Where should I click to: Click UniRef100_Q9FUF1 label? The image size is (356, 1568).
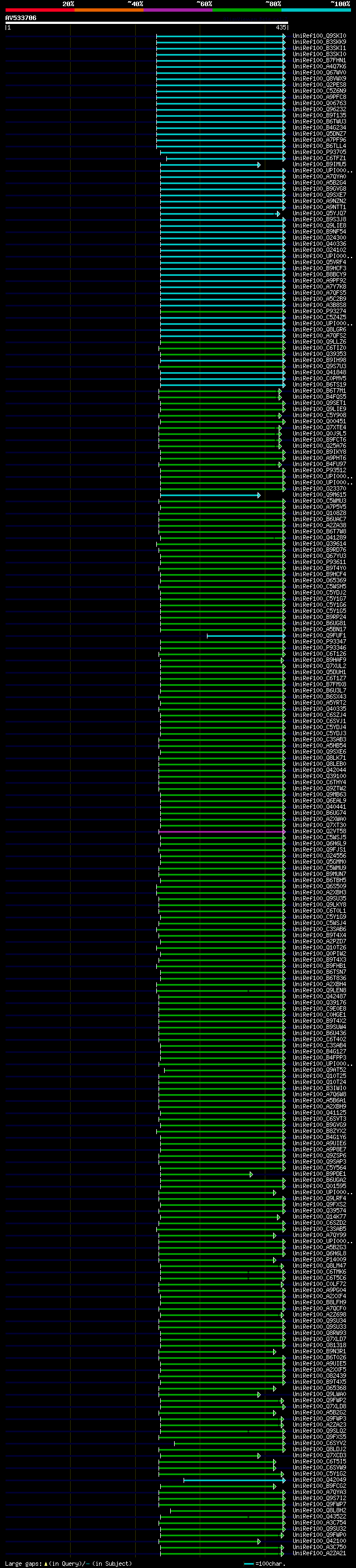click(319, 635)
